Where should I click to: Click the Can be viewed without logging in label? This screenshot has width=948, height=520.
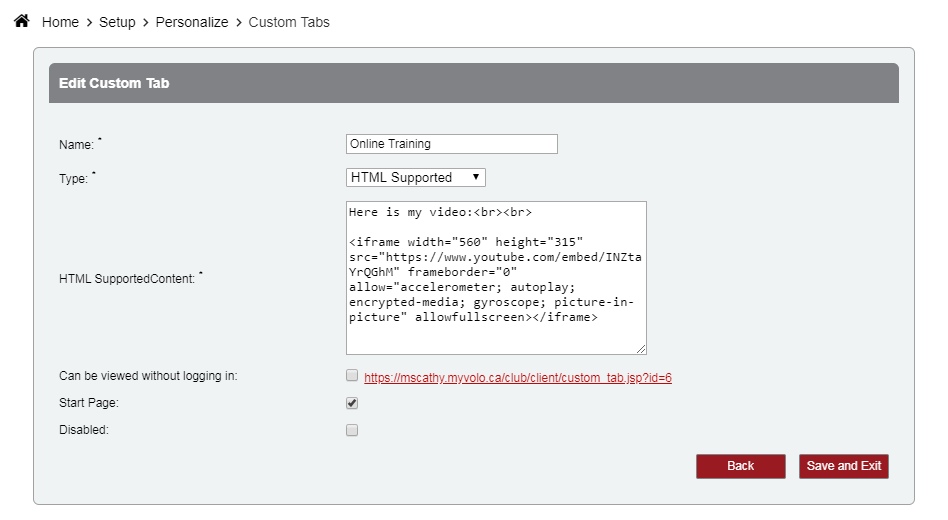click(x=148, y=376)
